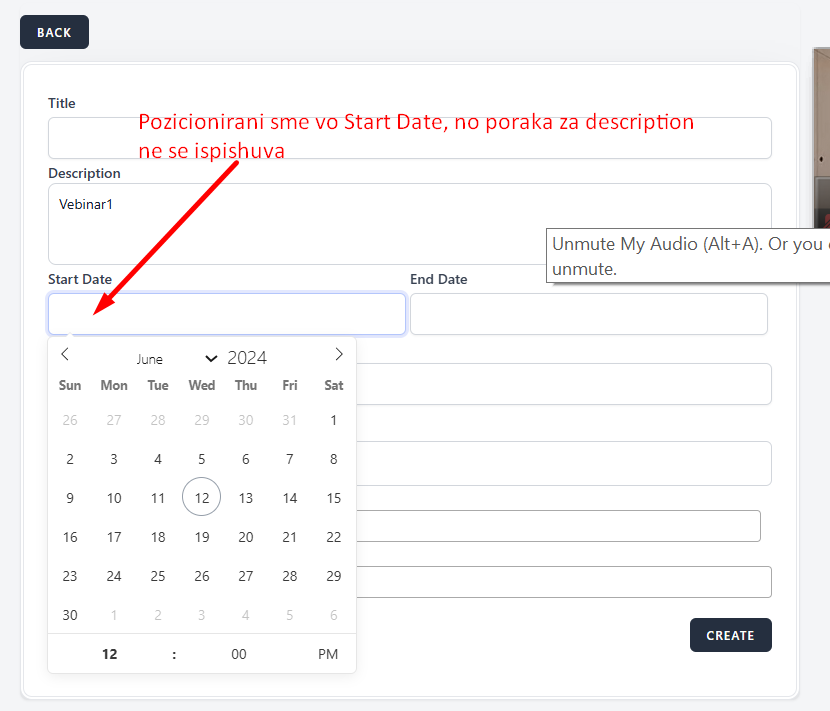Focus the Start Date field

click(x=227, y=314)
